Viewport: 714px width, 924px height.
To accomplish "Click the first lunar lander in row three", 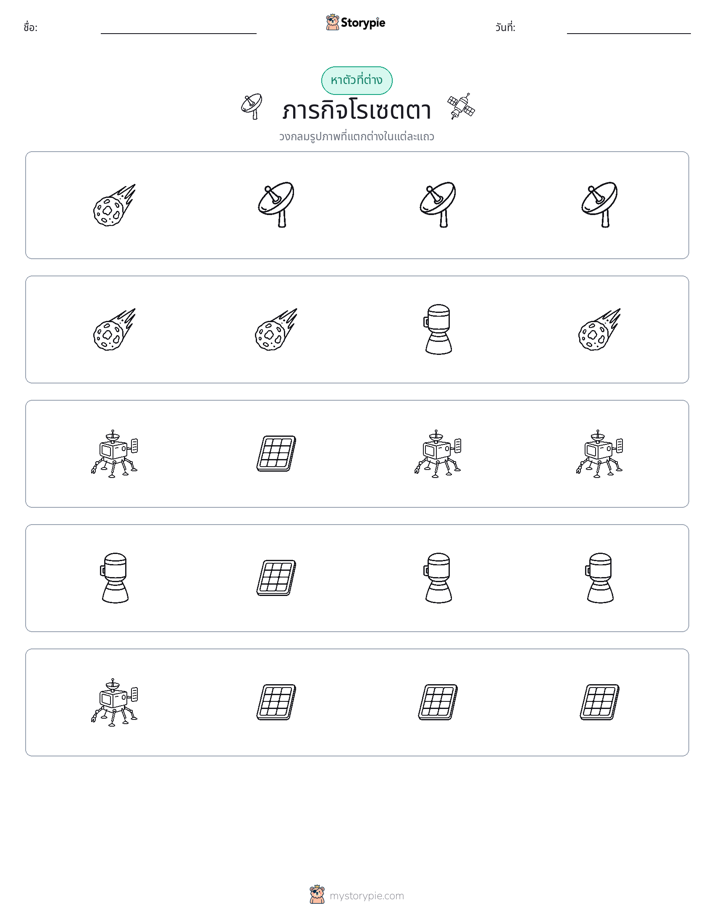I will pyautogui.click(x=114, y=454).
